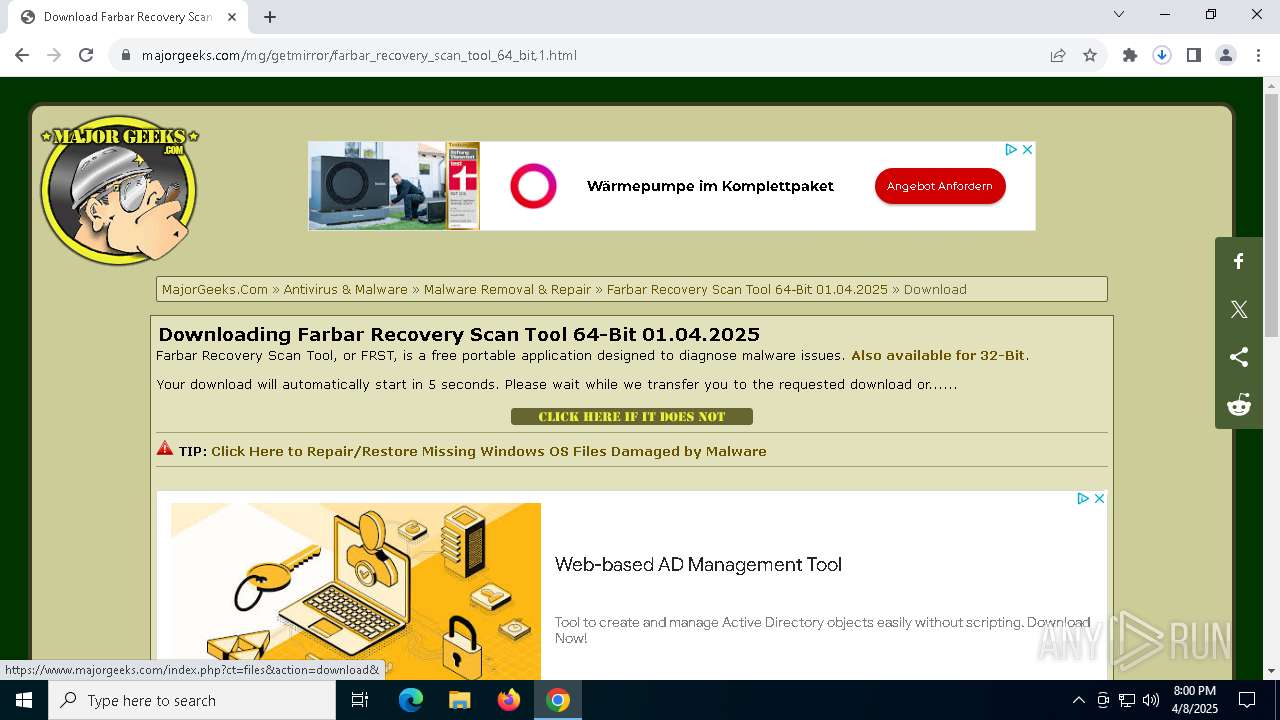Open a new browser tab
Screen dimensions: 1280x720
270,17
